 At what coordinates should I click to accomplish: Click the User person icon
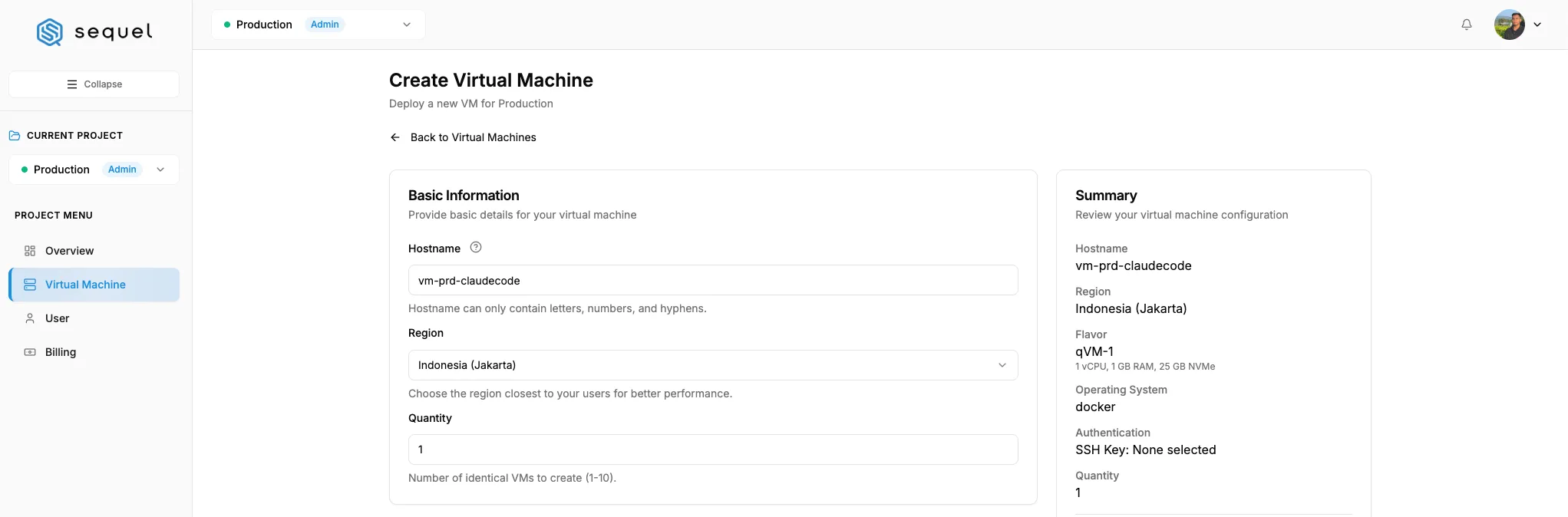click(30, 318)
